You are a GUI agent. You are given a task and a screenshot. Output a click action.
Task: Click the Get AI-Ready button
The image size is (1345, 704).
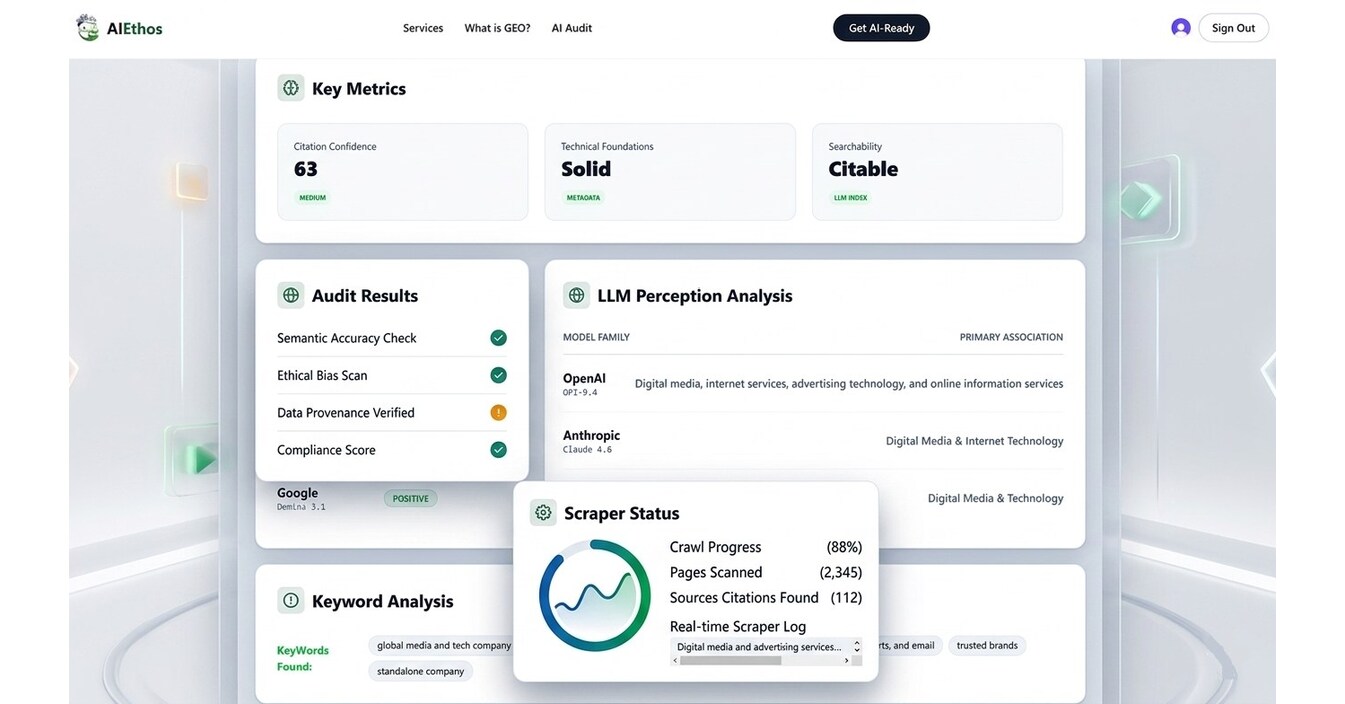(x=881, y=28)
